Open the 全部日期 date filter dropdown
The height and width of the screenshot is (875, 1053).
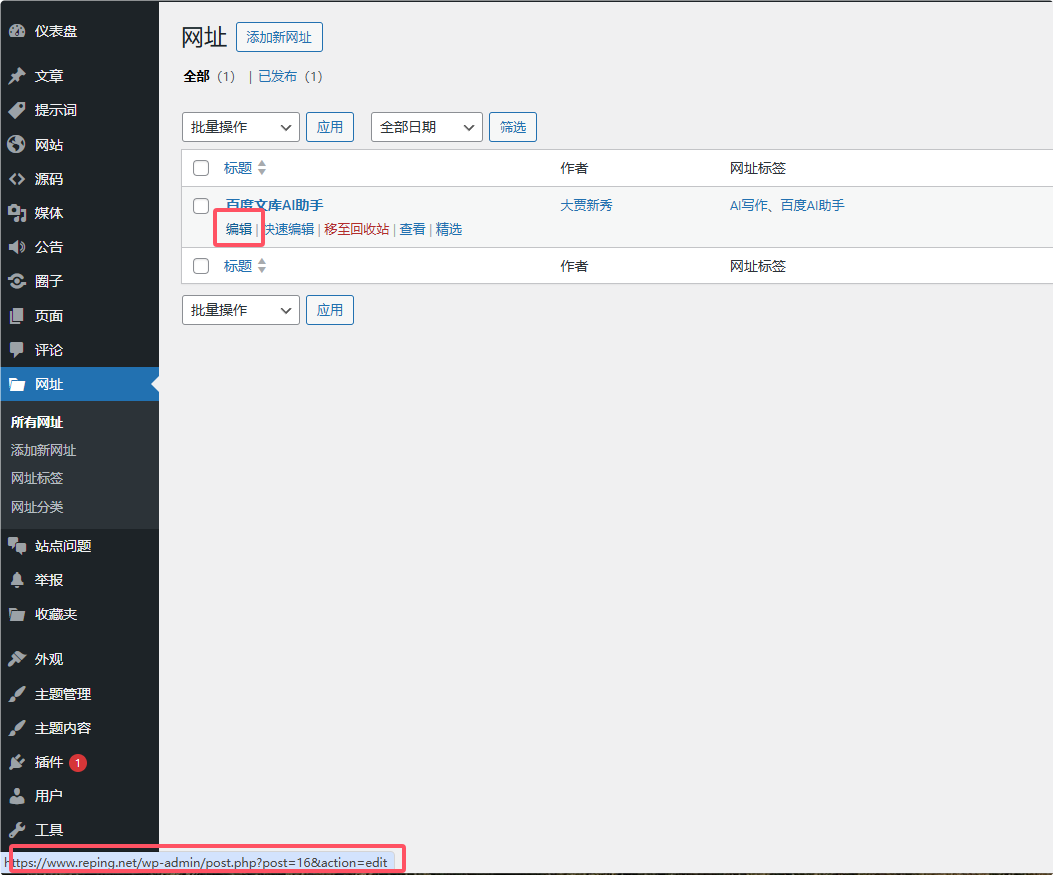[426, 127]
